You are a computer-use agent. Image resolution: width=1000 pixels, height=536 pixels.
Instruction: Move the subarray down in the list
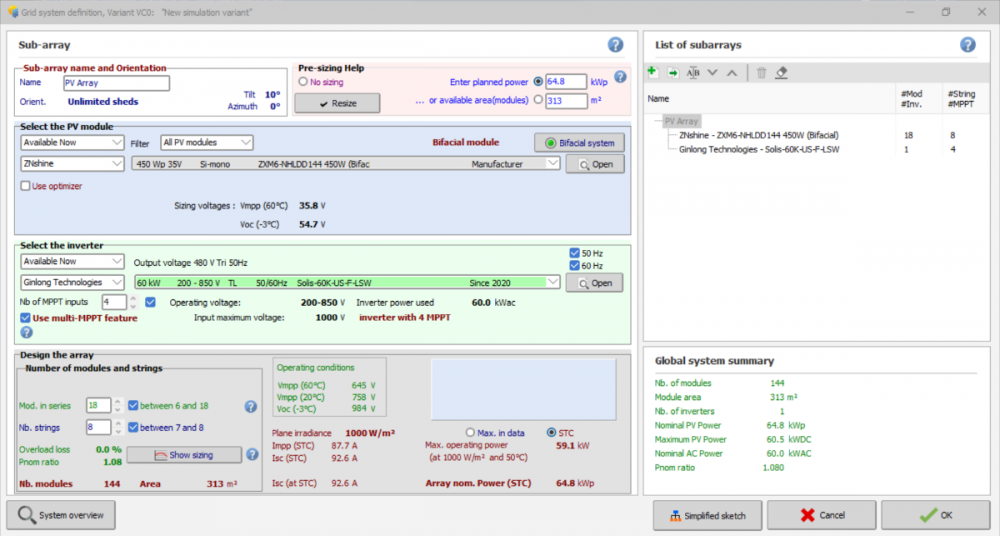click(x=713, y=72)
